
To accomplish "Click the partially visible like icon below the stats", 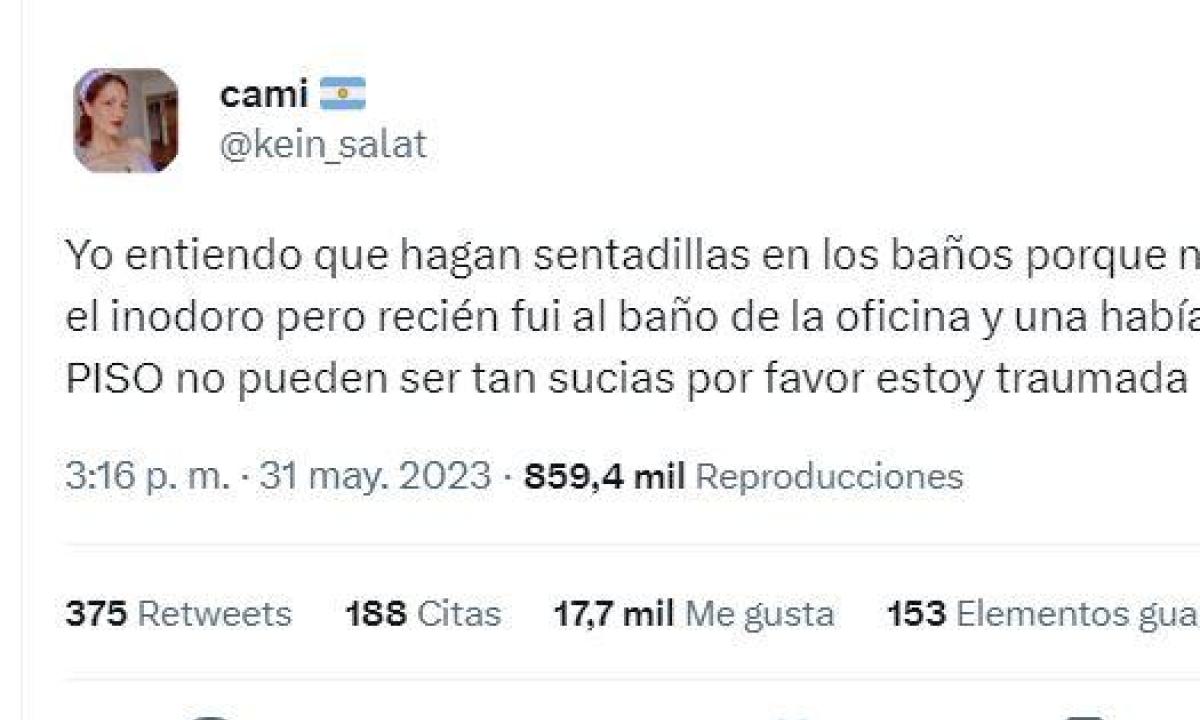I will point(795,715).
